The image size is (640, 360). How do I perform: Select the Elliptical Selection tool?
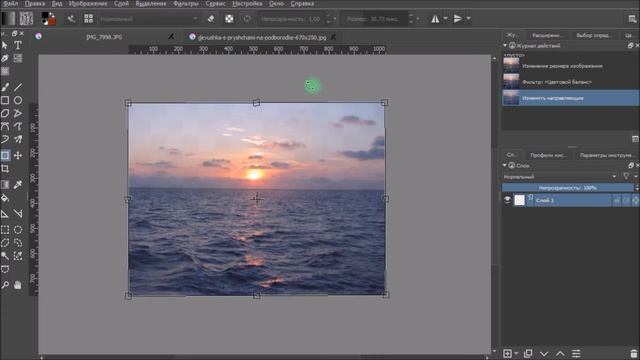click(18, 229)
